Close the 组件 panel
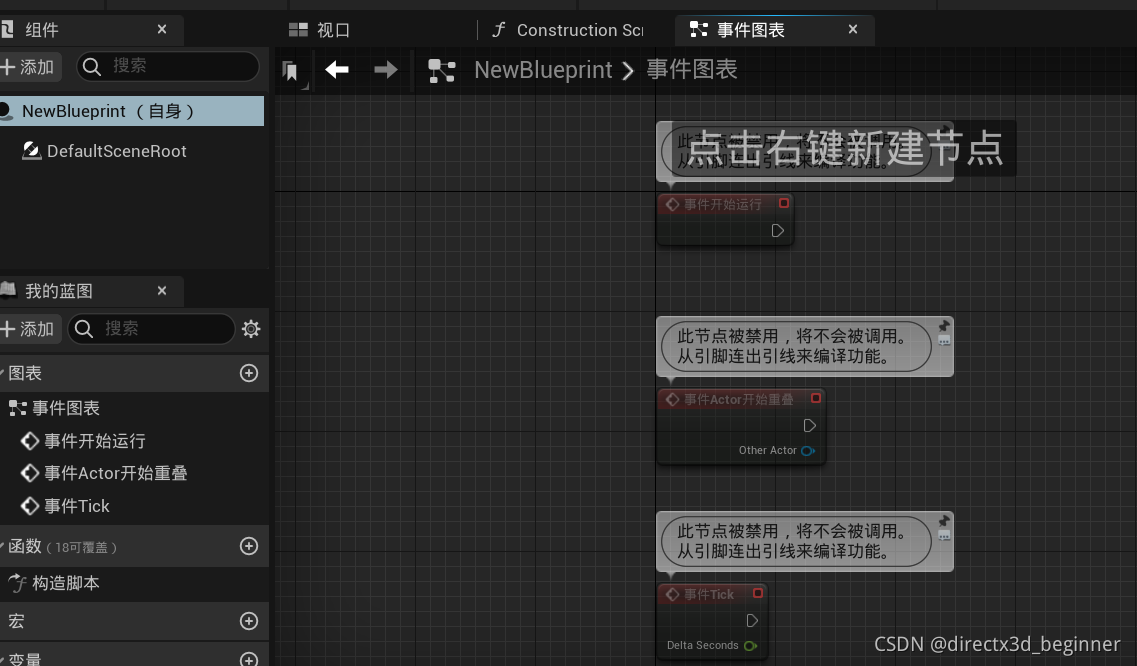1137x666 pixels. coord(162,29)
